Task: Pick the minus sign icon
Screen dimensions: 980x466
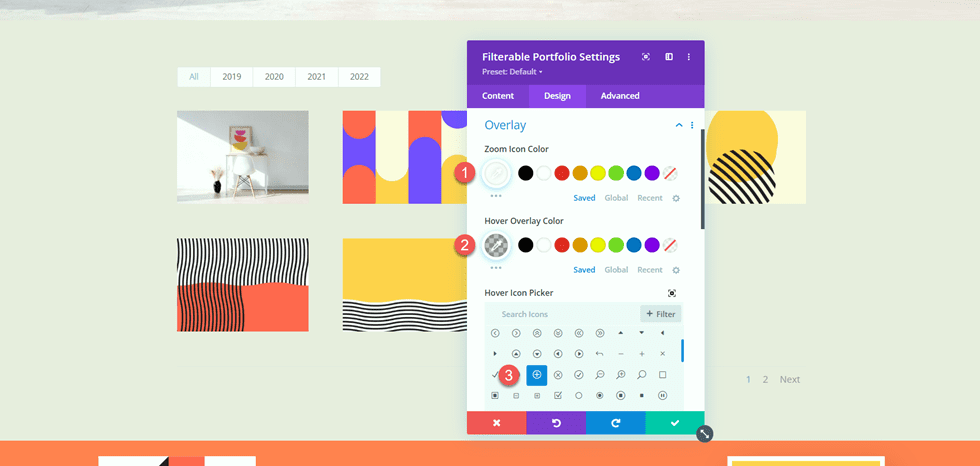Action: coord(621,354)
